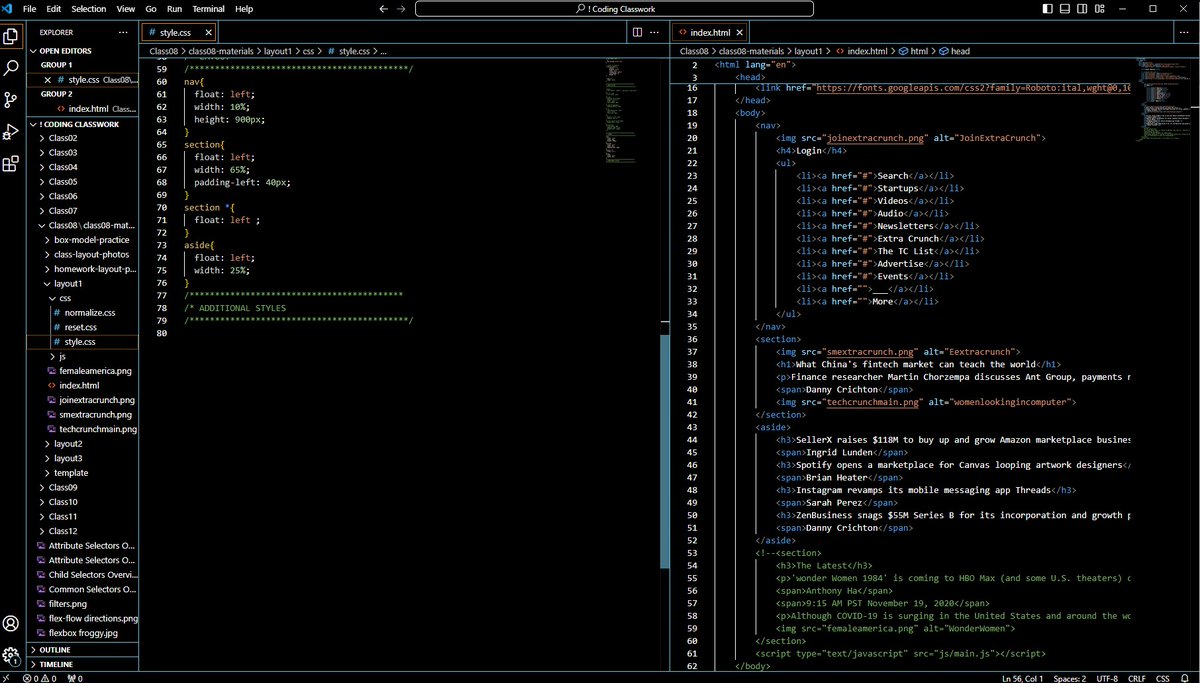Viewport: 1200px width, 683px height.
Task: Close the style.css tab
Action: [x=208, y=33]
